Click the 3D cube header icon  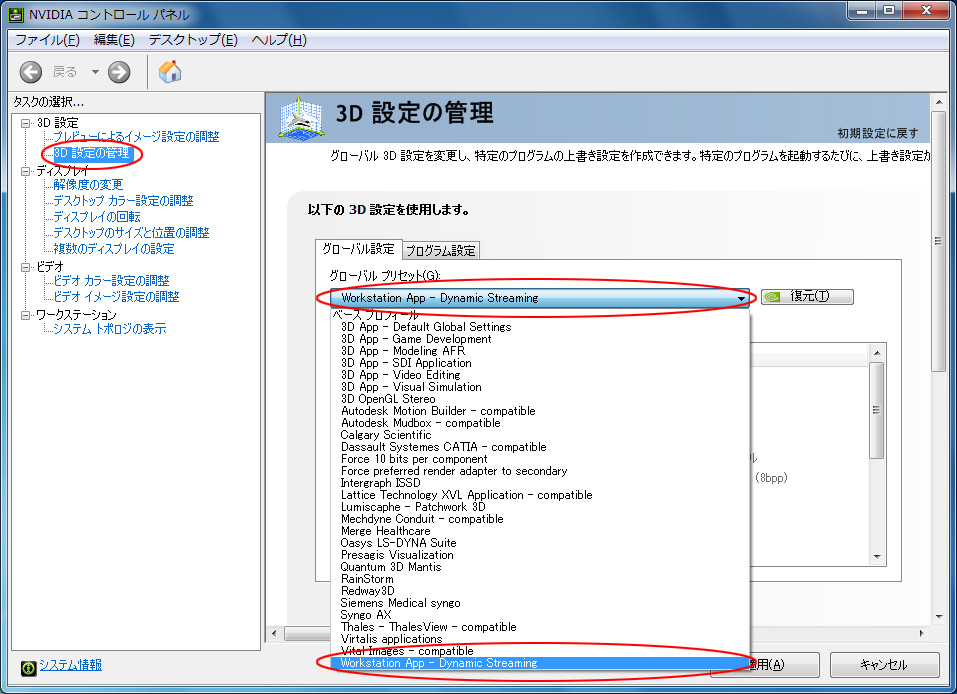coord(301,117)
